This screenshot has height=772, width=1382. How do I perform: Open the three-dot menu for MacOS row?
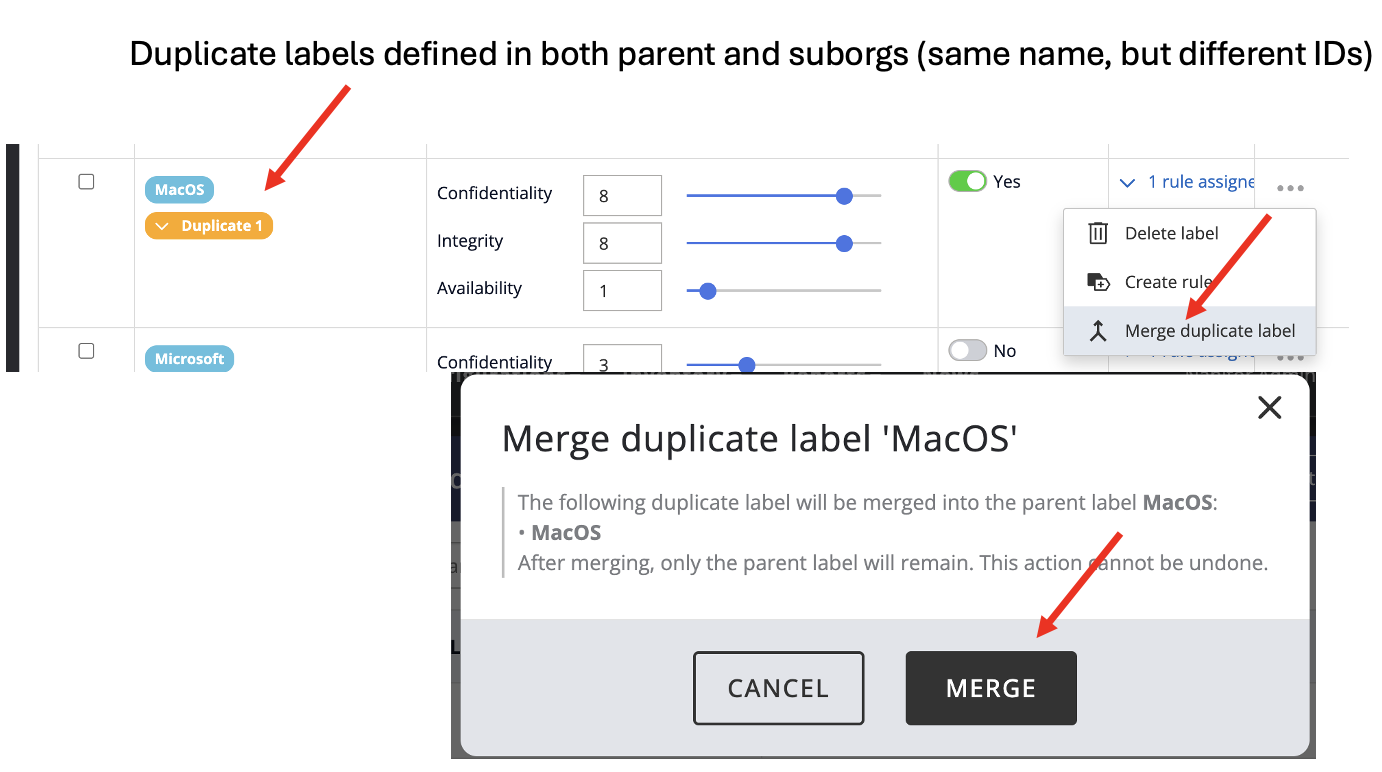1290,187
